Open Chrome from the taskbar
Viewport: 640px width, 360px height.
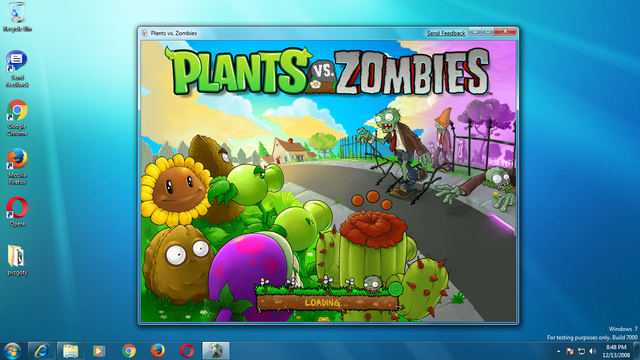click(x=129, y=351)
